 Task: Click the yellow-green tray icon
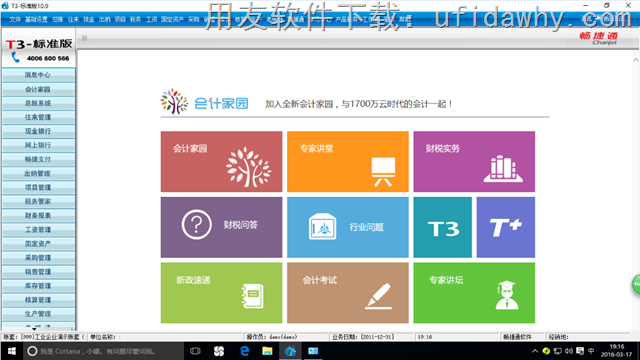pos(546,351)
